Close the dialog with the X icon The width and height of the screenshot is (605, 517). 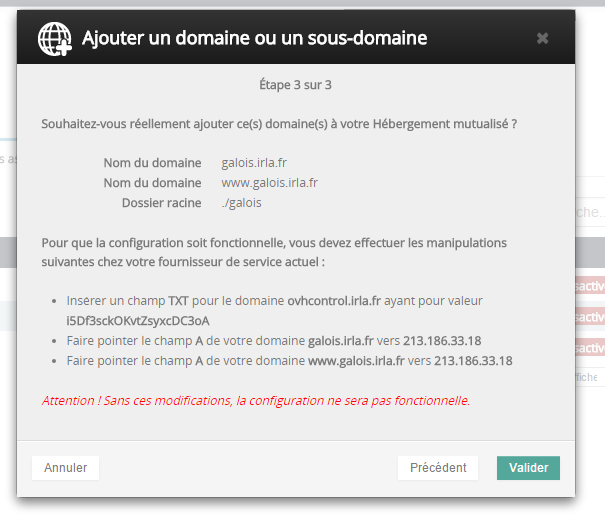coord(542,39)
